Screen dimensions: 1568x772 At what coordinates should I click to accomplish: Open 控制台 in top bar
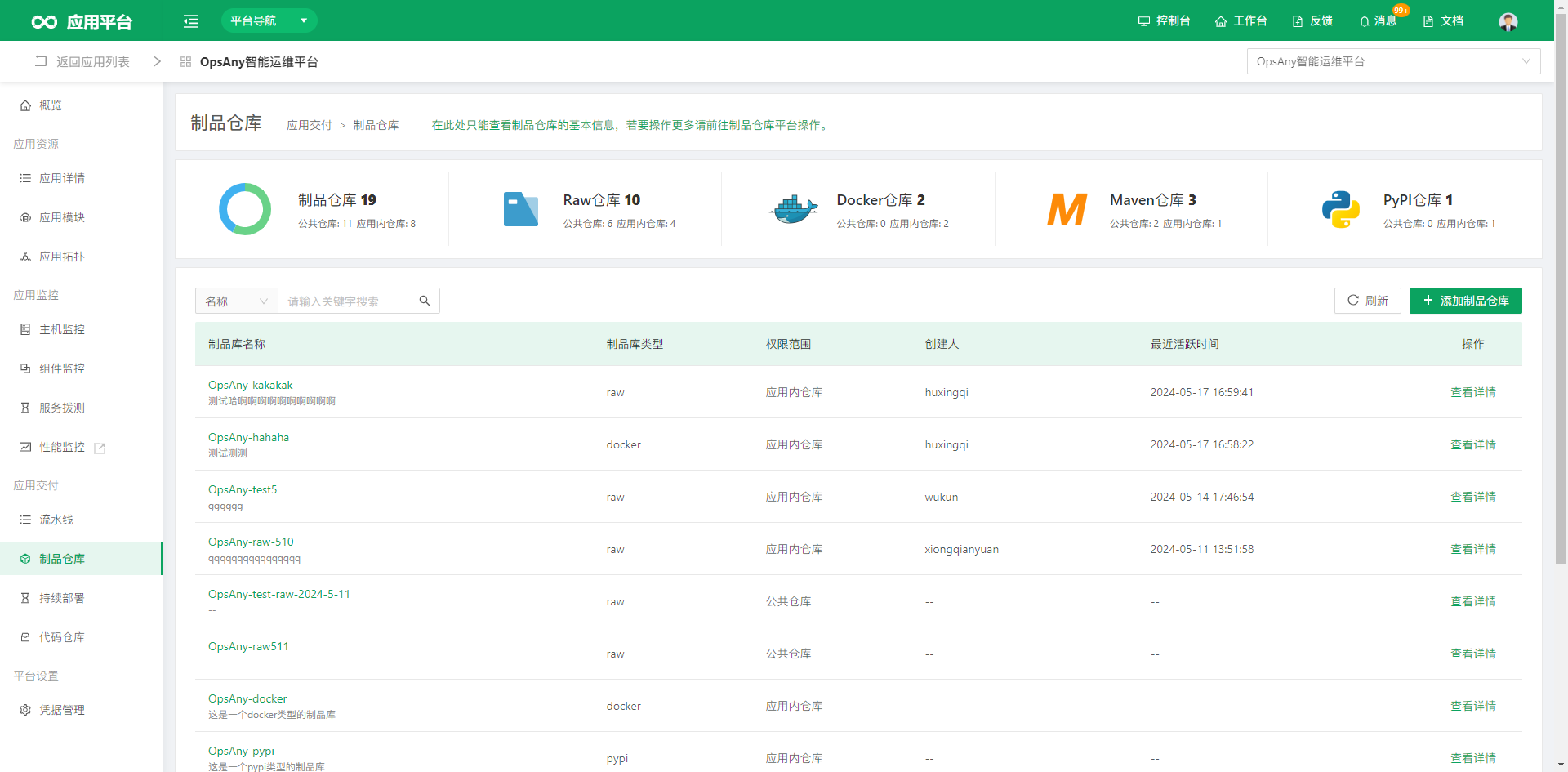1165,20
